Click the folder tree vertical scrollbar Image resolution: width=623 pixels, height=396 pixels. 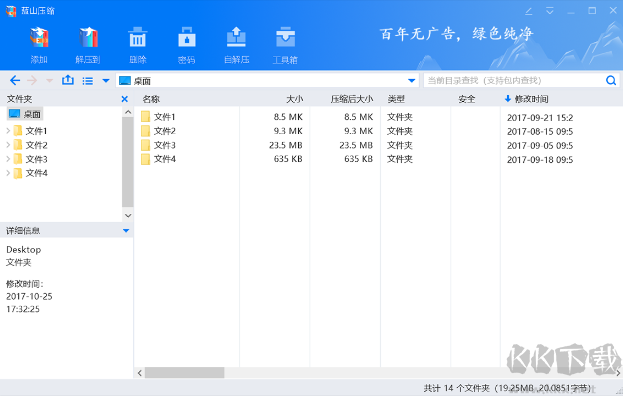coord(128,162)
